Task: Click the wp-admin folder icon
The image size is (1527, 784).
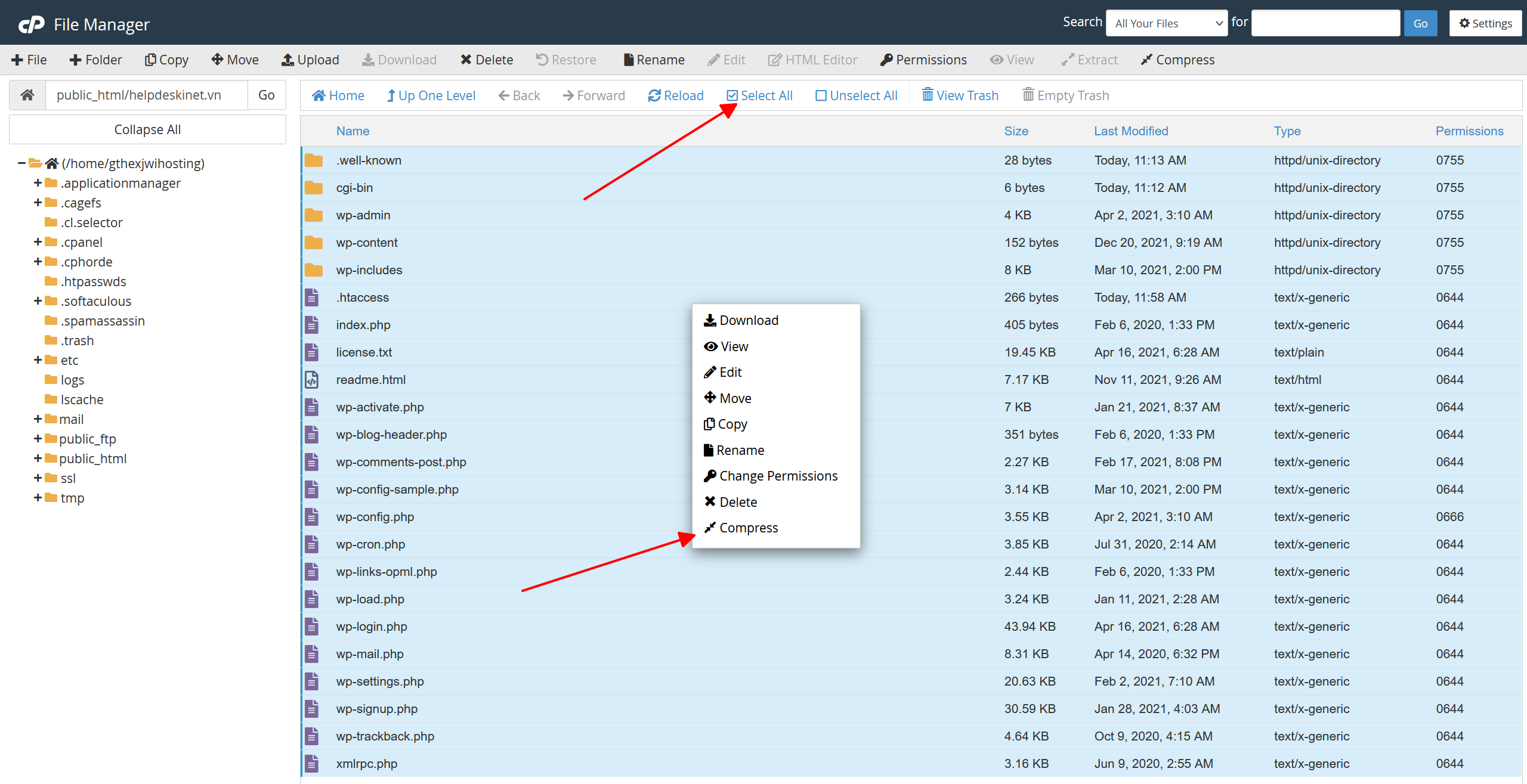Action: click(313, 215)
